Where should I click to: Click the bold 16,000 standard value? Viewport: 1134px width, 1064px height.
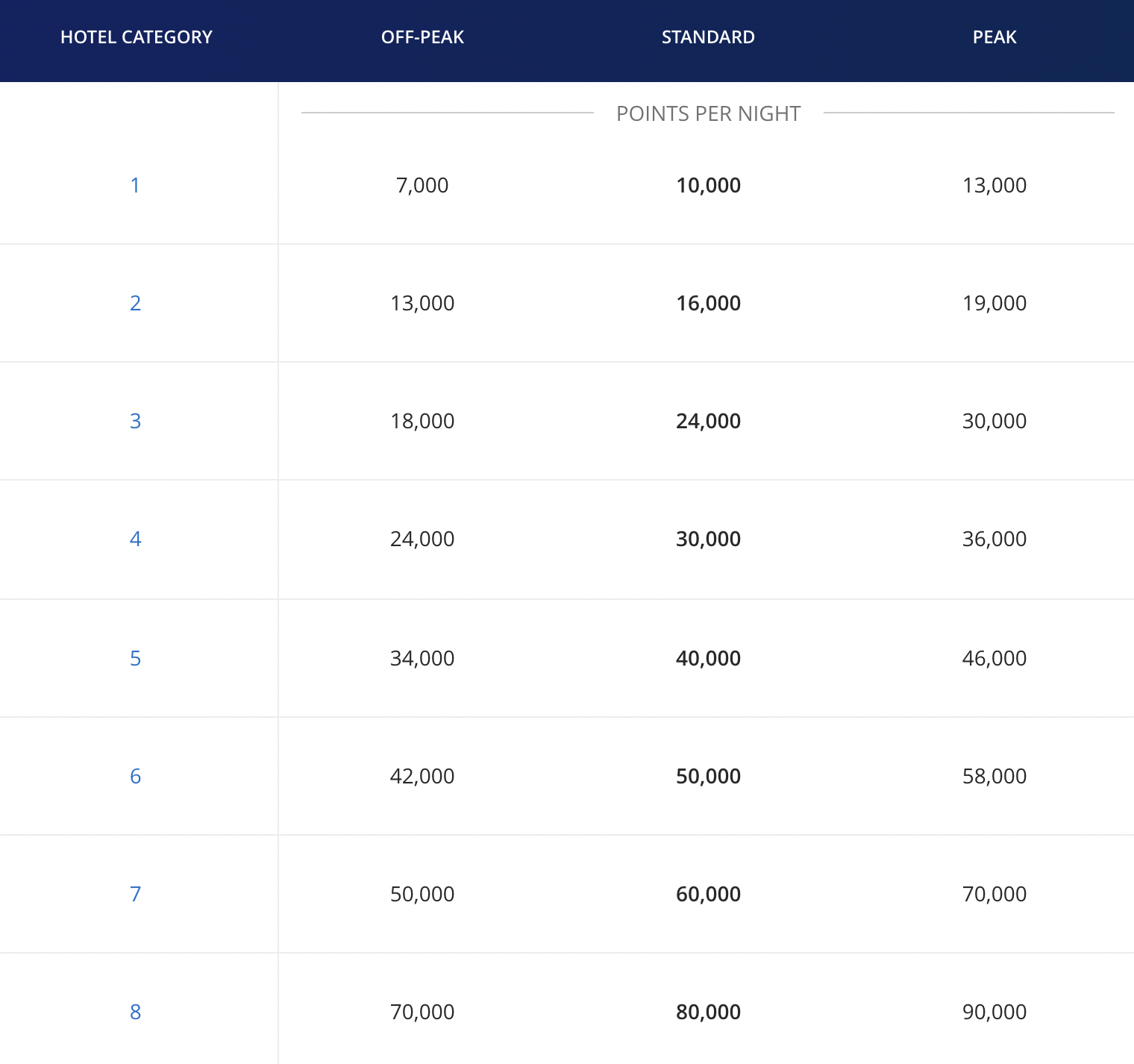pos(708,303)
